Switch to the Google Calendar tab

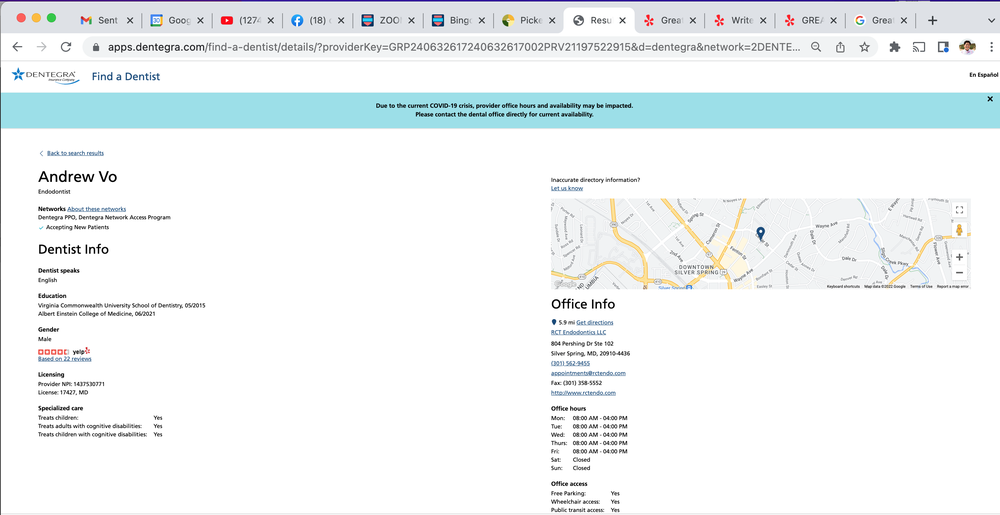pos(177,20)
